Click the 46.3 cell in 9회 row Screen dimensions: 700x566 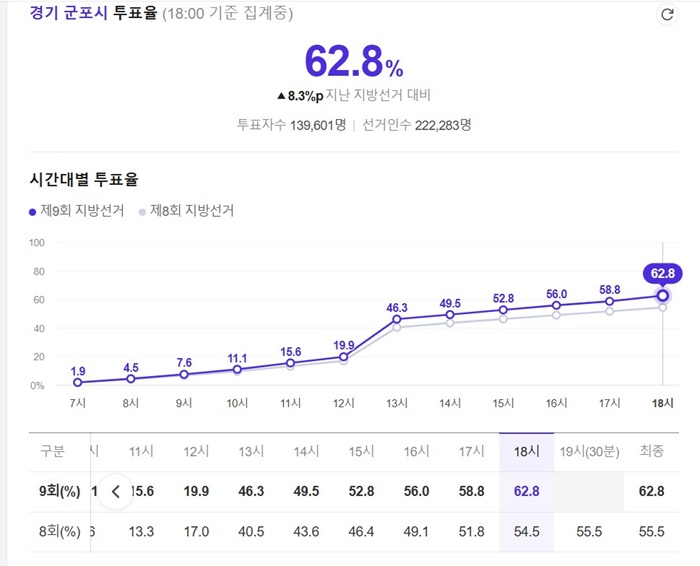click(251, 491)
